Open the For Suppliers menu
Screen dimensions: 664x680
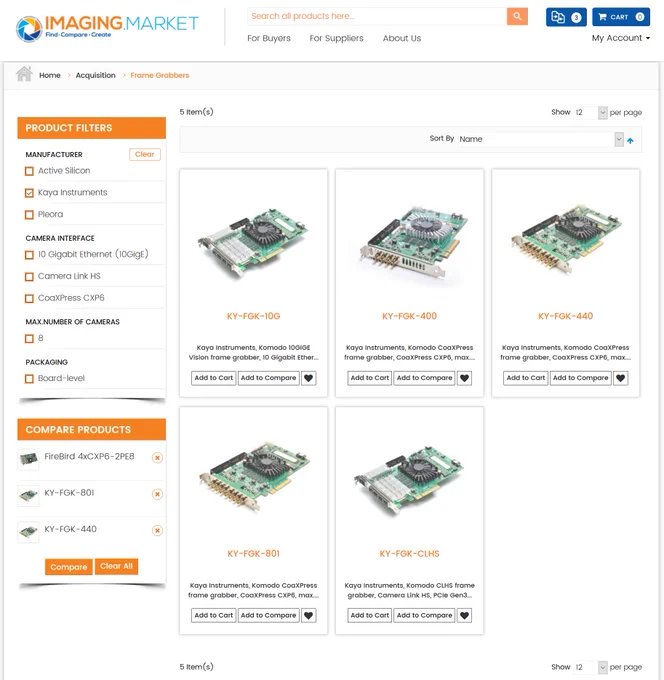tap(337, 38)
